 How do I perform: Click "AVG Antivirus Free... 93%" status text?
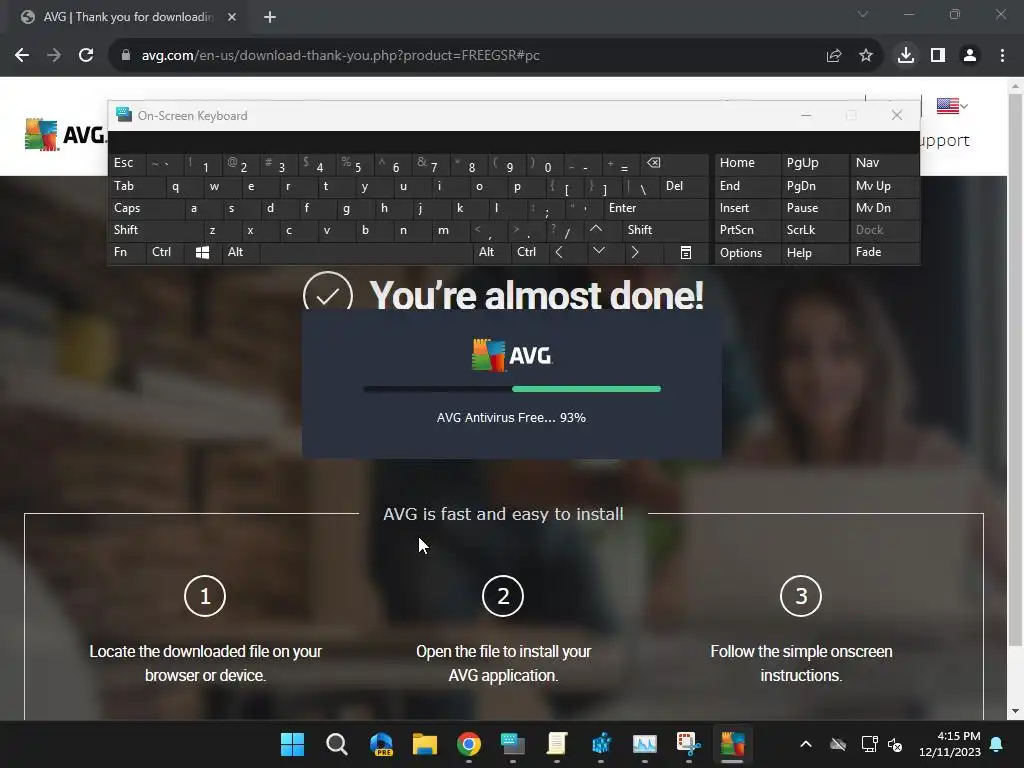pos(511,418)
